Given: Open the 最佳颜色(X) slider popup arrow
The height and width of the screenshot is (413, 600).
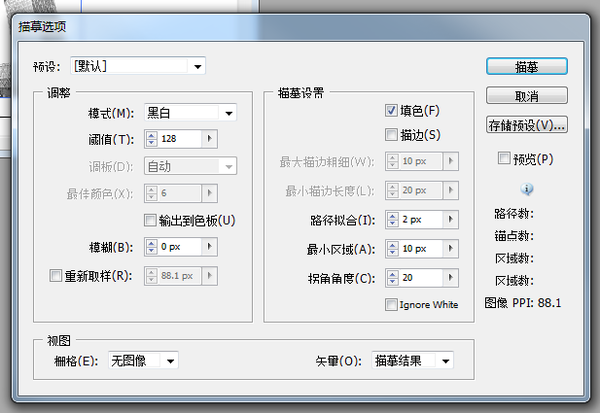Looking at the screenshot, I should pos(209,193).
